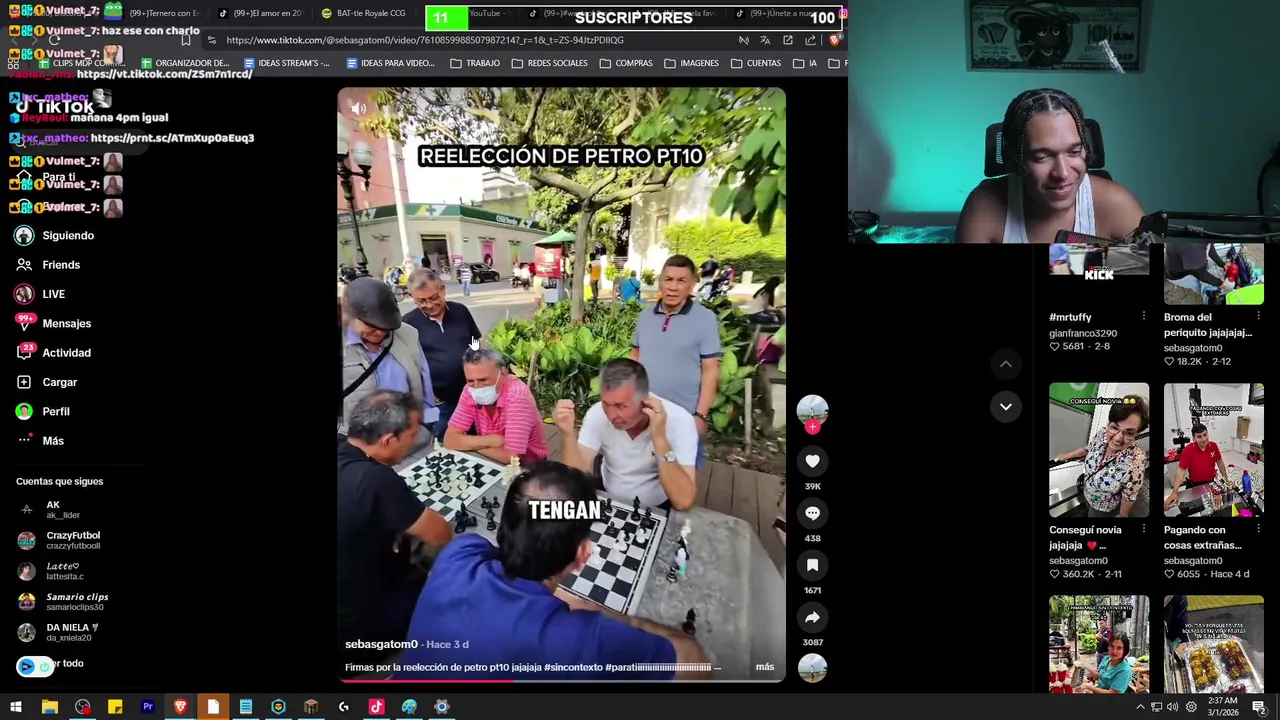Go to previous video with up chevron
Screen dimensions: 1280x720
(x=1006, y=364)
